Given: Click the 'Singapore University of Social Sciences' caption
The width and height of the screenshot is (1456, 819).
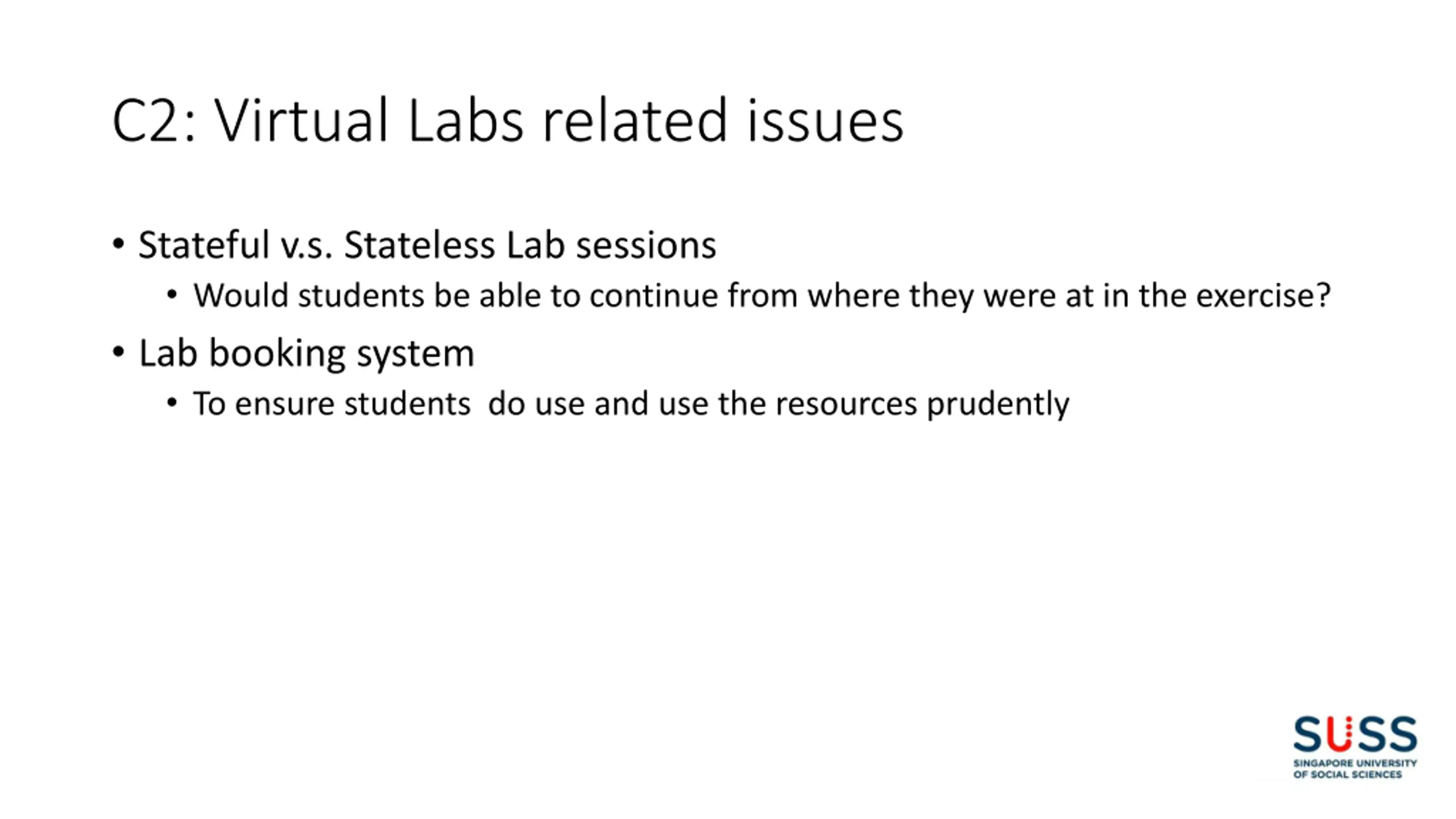Looking at the screenshot, I should tap(1355, 768).
